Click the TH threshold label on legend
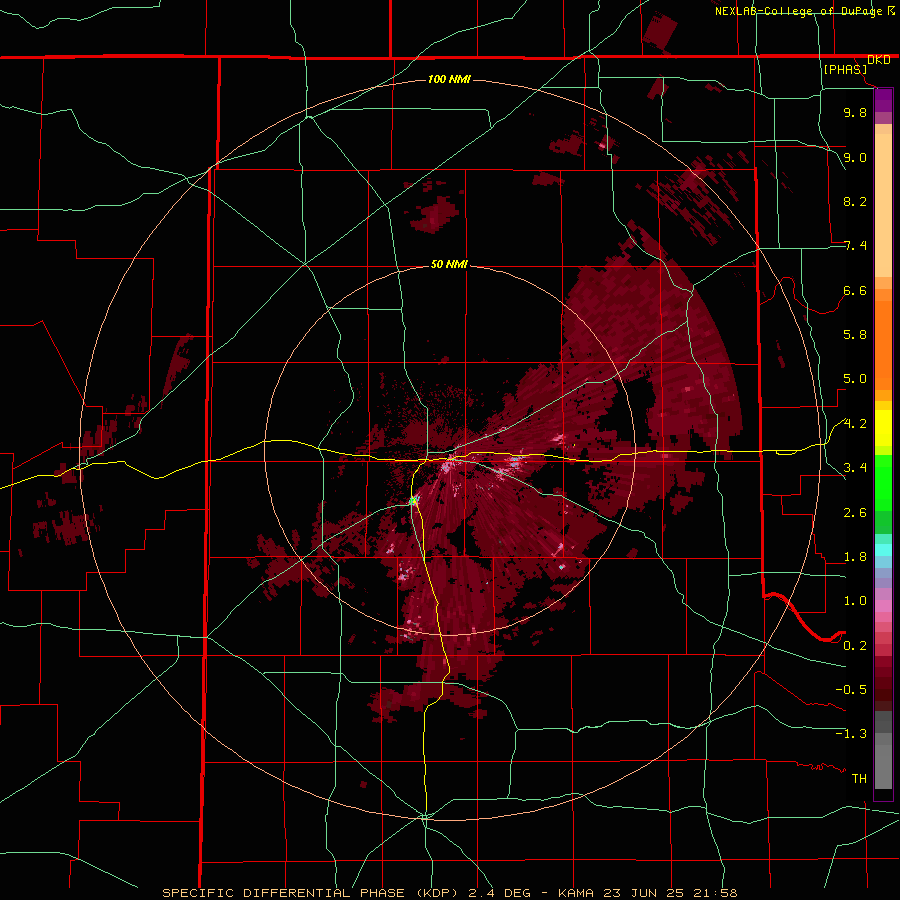 click(859, 779)
